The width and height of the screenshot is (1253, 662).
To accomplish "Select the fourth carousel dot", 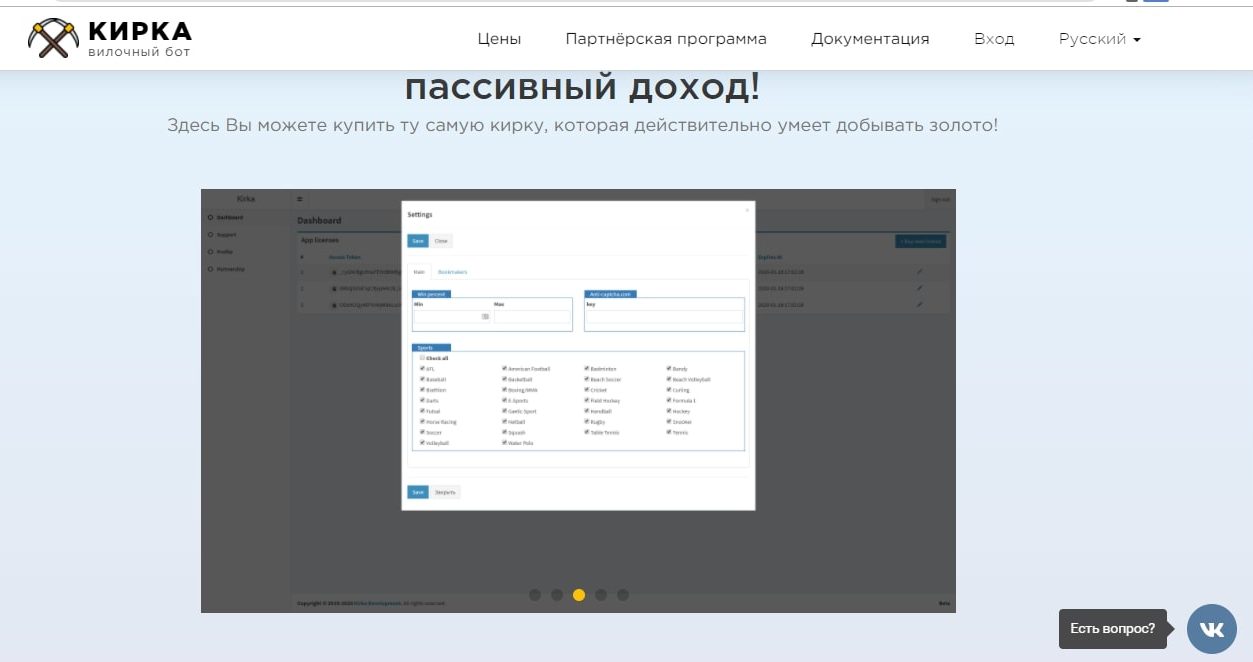I will pos(601,595).
